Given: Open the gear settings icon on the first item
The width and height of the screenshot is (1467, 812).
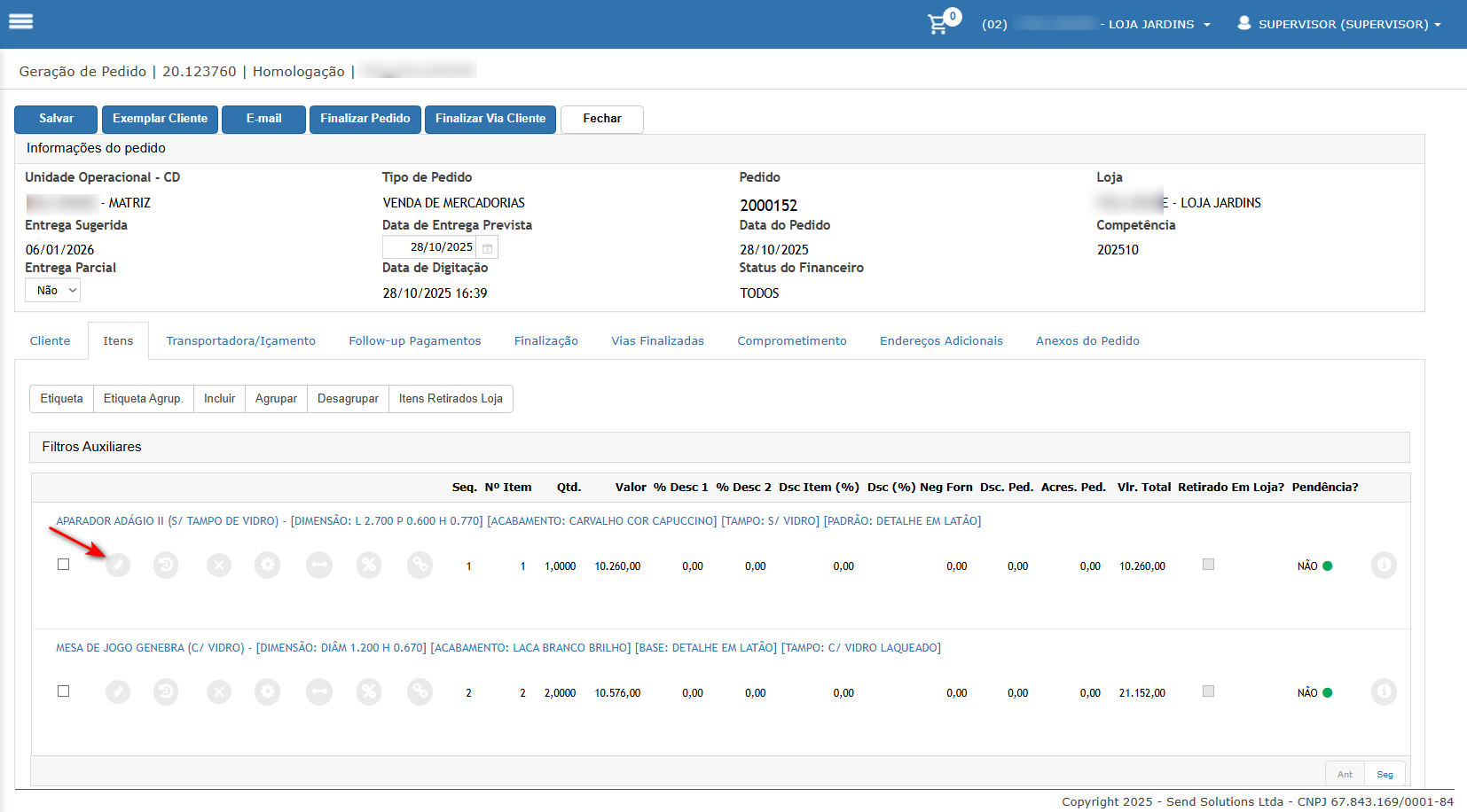Looking at the screenshot, I should point(267,565).
